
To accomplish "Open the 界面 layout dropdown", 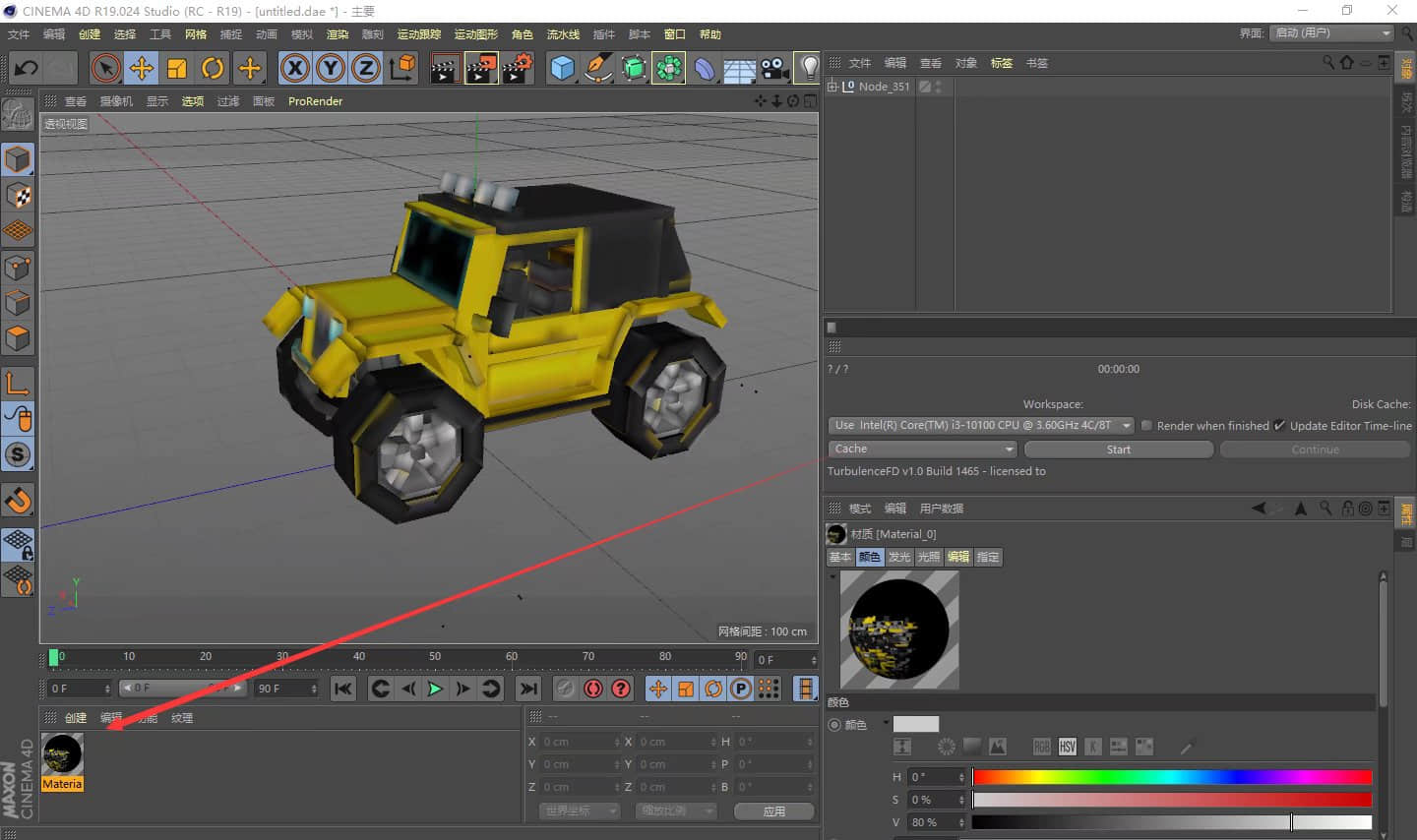I will (1332, 33).
